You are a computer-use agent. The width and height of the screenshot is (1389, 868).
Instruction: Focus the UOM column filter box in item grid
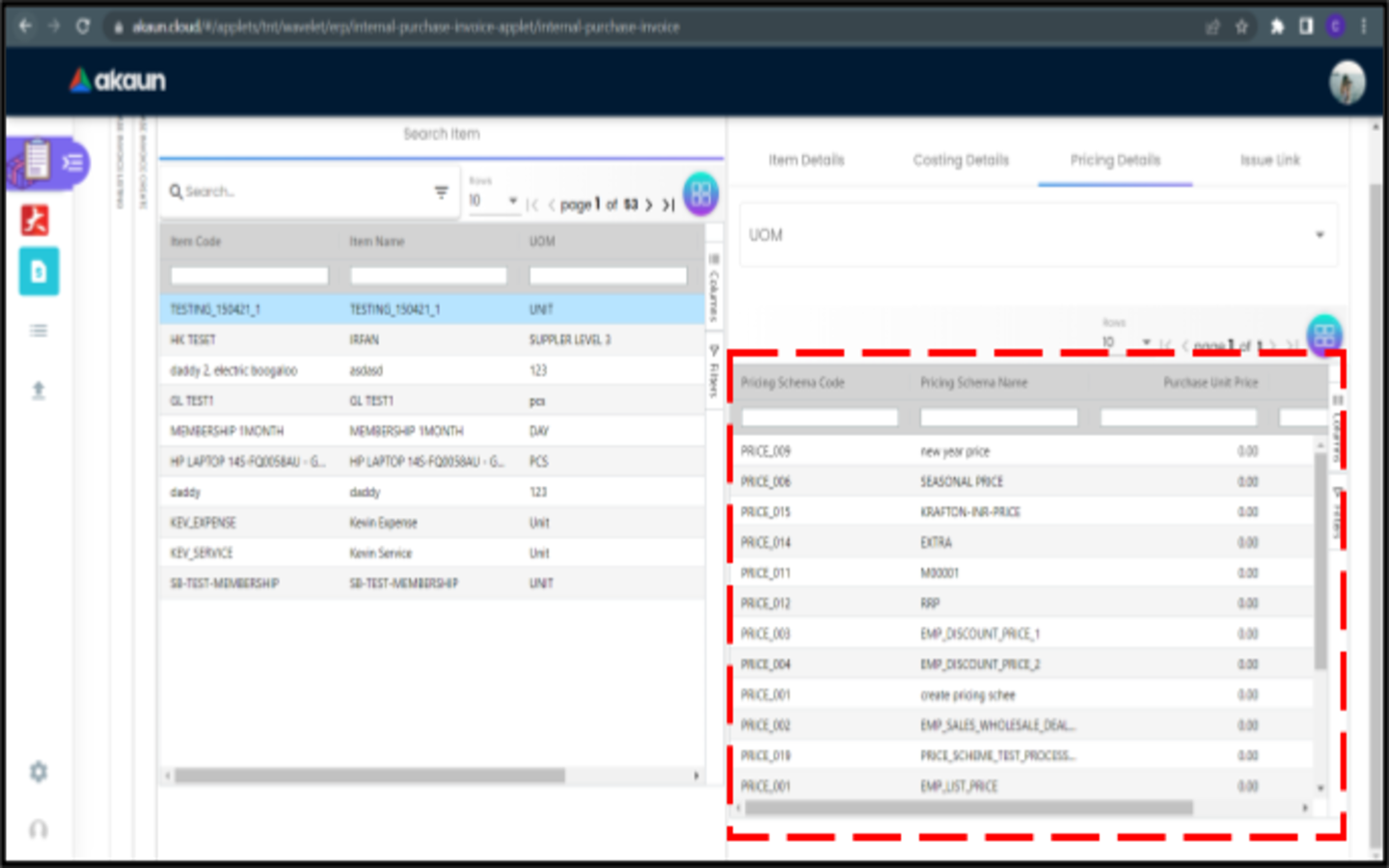609,276
